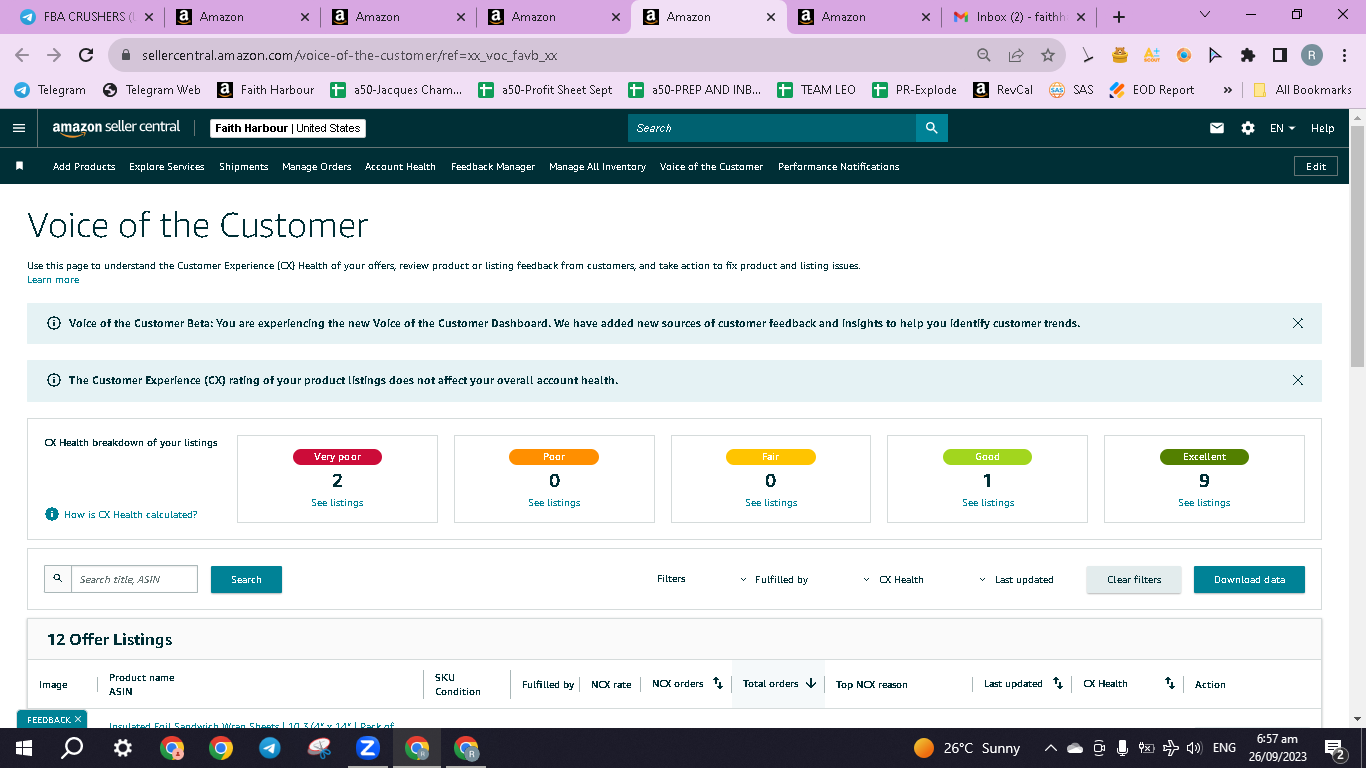
Task: Focus the Seller Central top search box
Action: click(772, 128)
